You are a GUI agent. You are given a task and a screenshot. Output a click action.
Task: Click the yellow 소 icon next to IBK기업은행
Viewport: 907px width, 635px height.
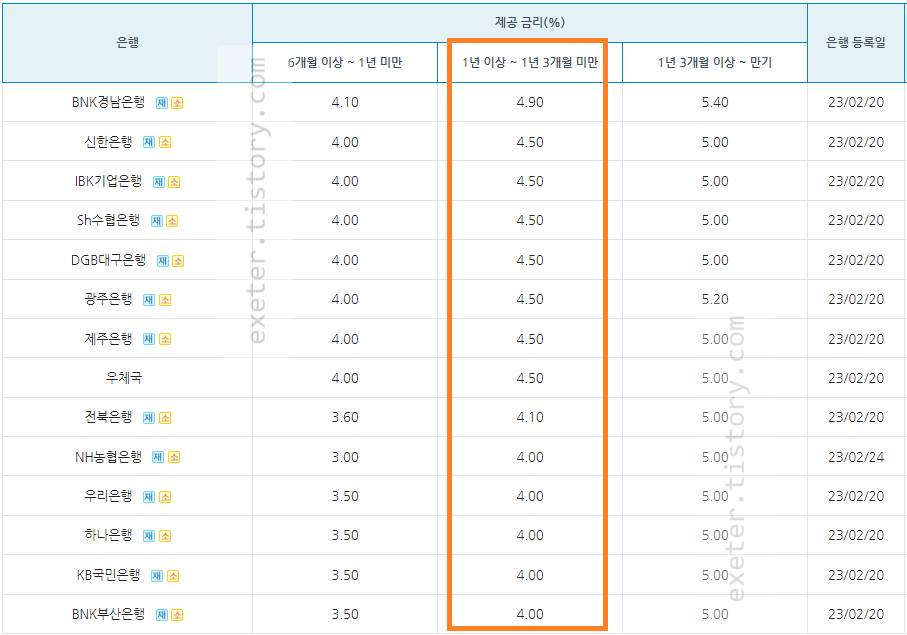(174, 182)
